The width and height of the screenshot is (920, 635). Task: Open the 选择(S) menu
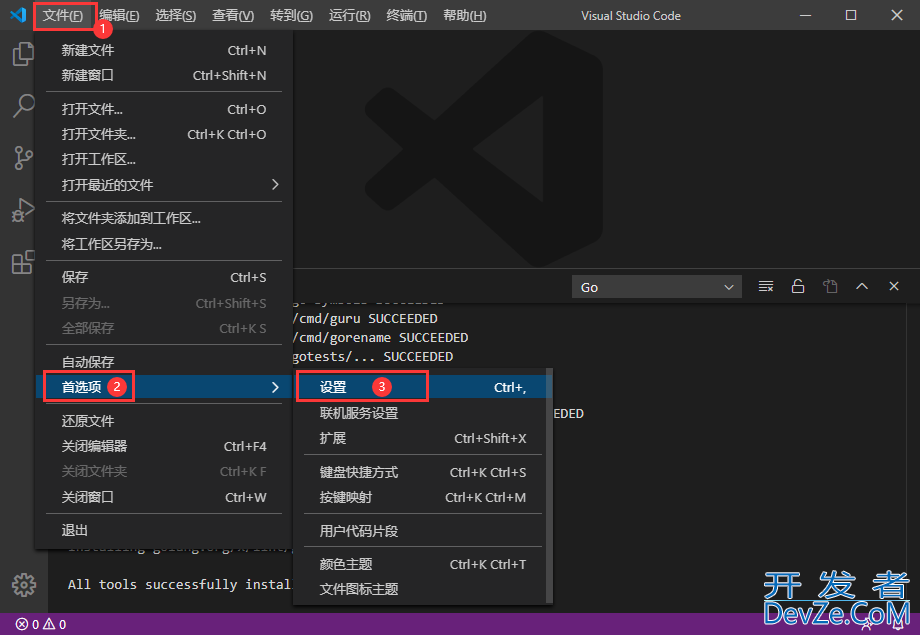175,15
